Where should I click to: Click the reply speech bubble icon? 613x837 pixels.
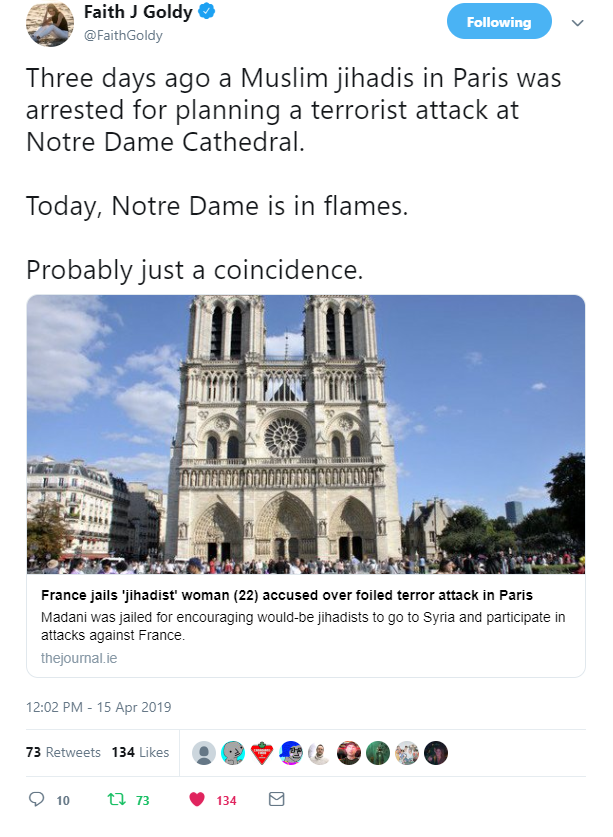37,800
